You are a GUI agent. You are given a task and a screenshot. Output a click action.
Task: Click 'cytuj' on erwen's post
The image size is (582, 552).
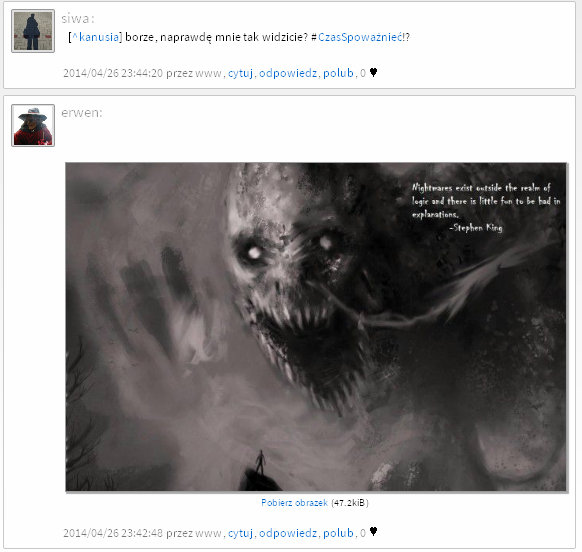tap(241, 533)
